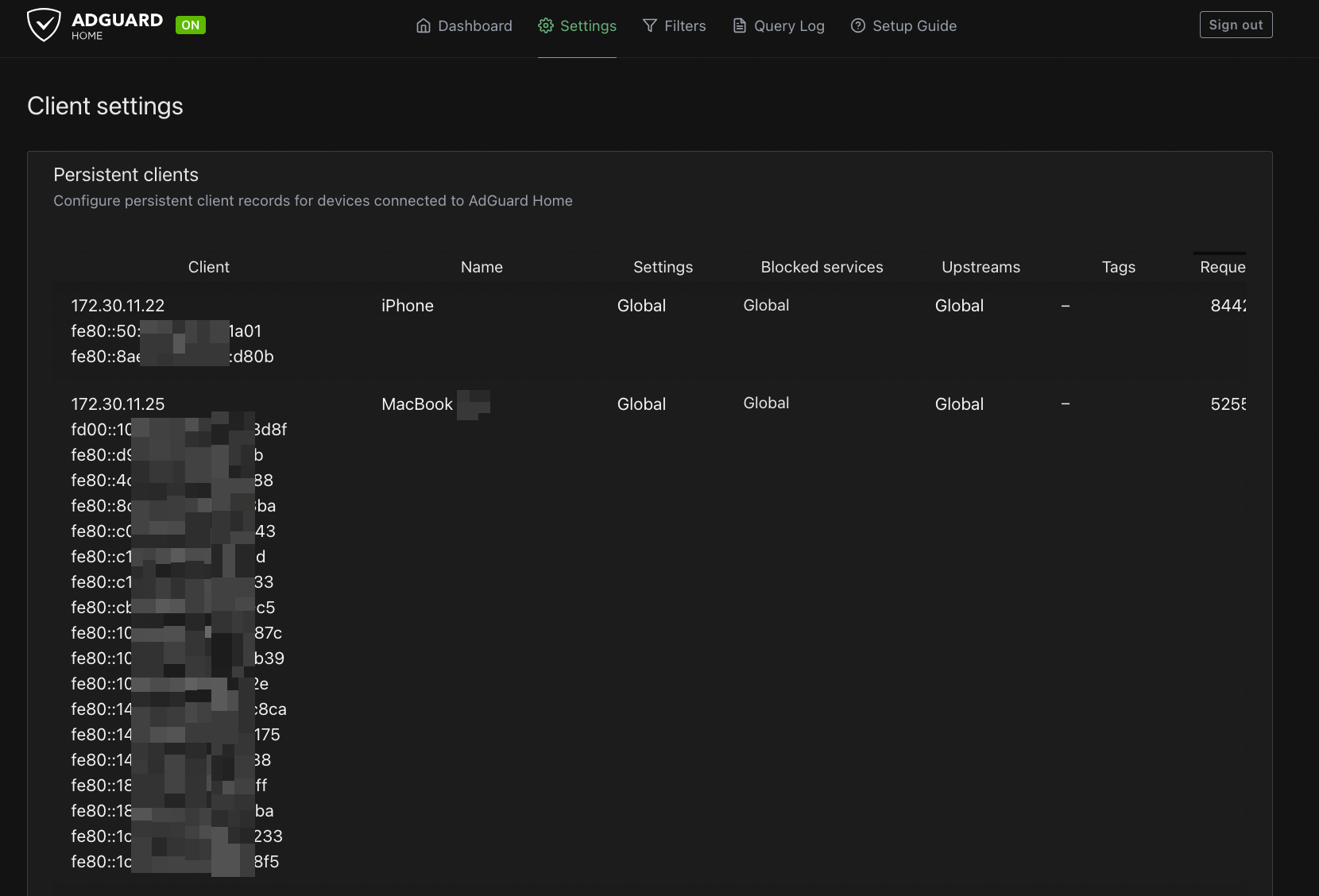Click the Setup Guide question mark icon
Image resolution: width=1319 pixels, height=896 pixels.
[x=858, y=26]
